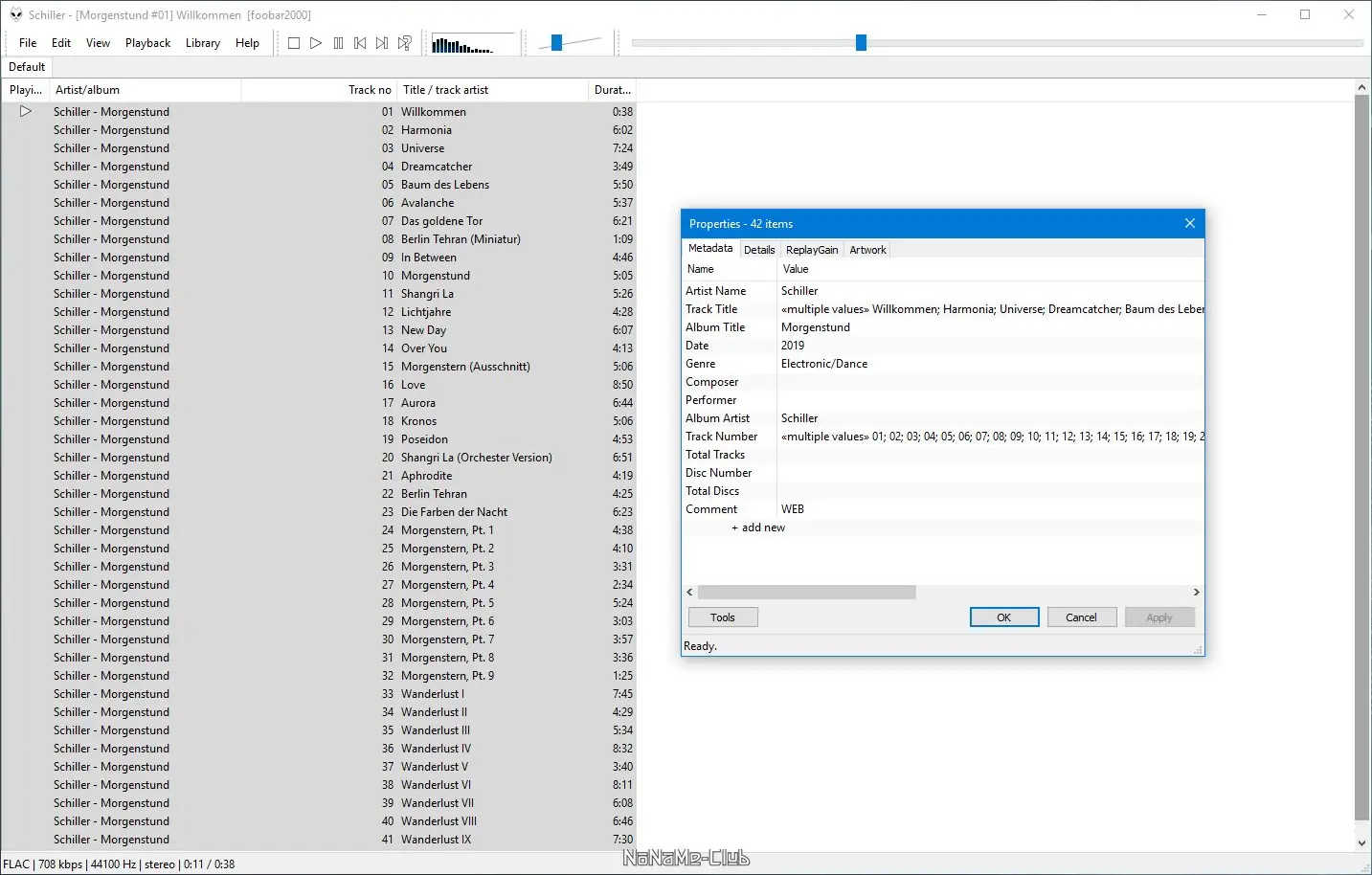Image resolution: width=1372 pixels, height=875 pixels.
Task: Sort by the Track no column header
Action: click(319, 90)
